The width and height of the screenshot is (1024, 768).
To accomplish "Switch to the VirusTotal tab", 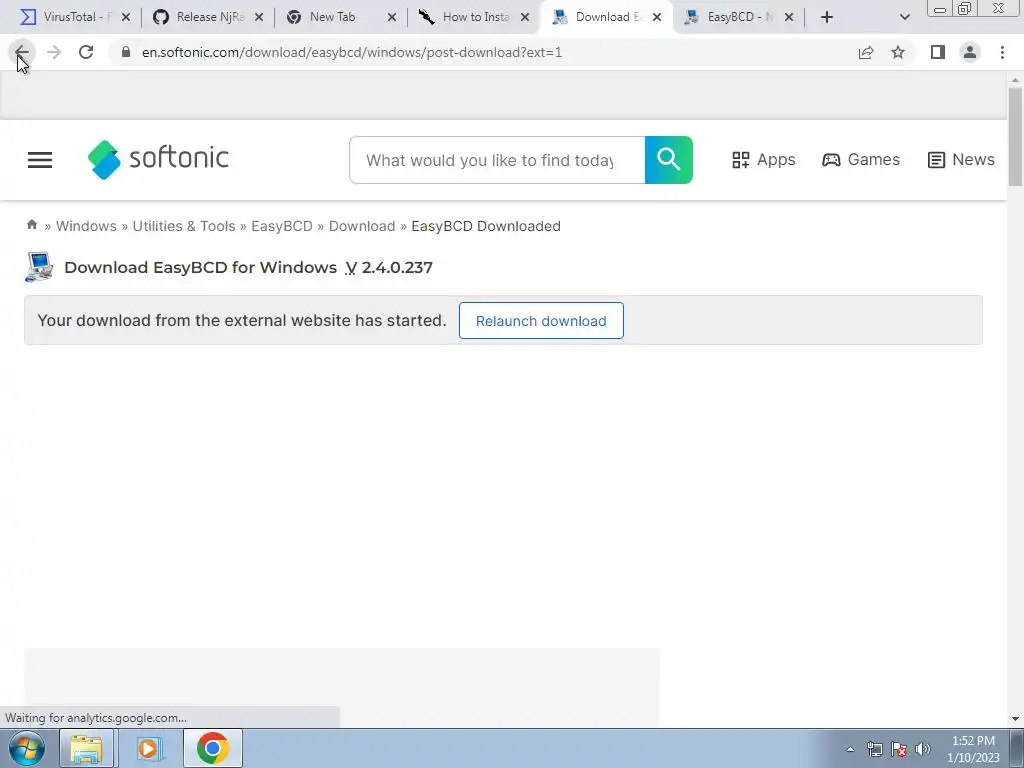I will click(x=65, y=17).
